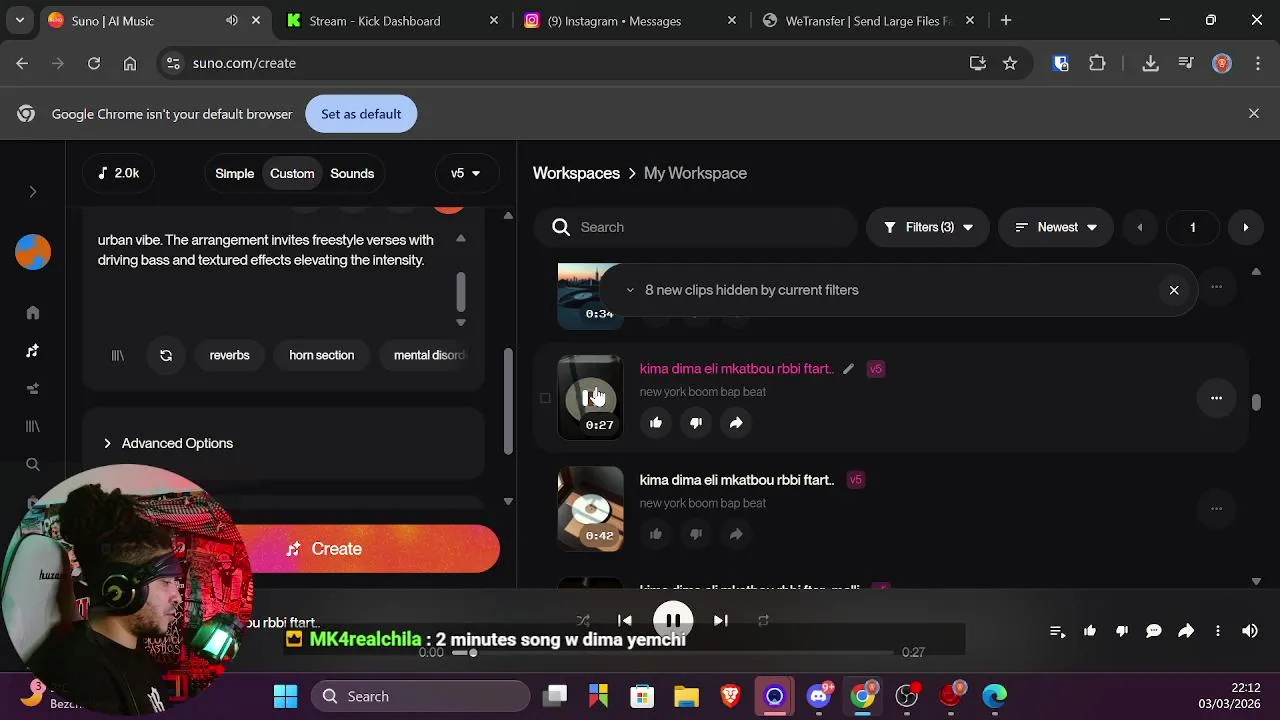Viewport: 1280px width, 720px height.
Task: Open player more-options menu
Action: pyautogui.click(x=1218, y=631)
